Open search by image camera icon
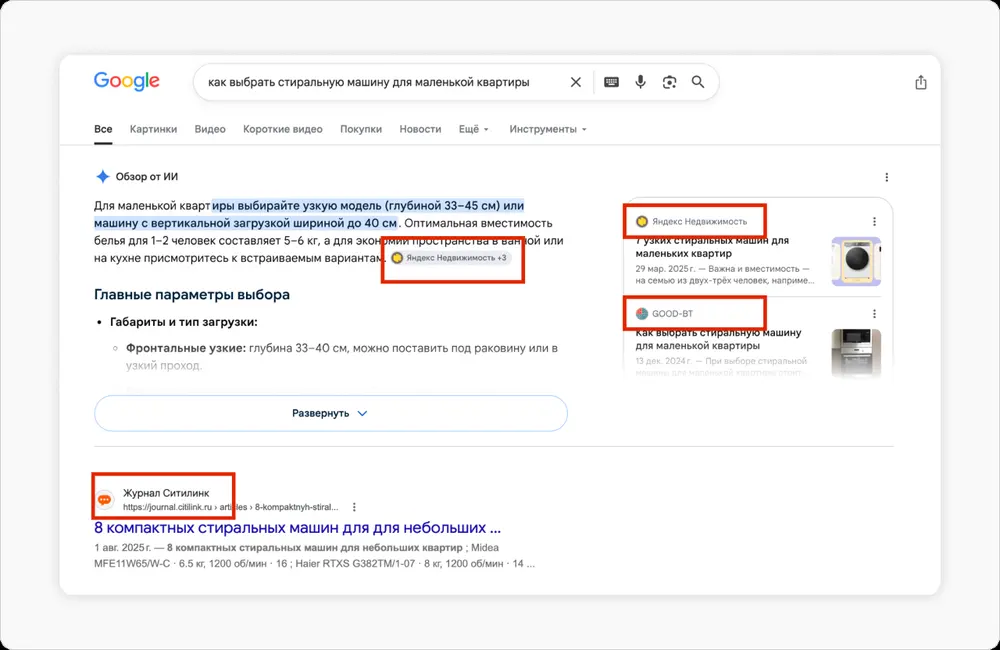The image size is (1000, 650). (x=669, y=82)
